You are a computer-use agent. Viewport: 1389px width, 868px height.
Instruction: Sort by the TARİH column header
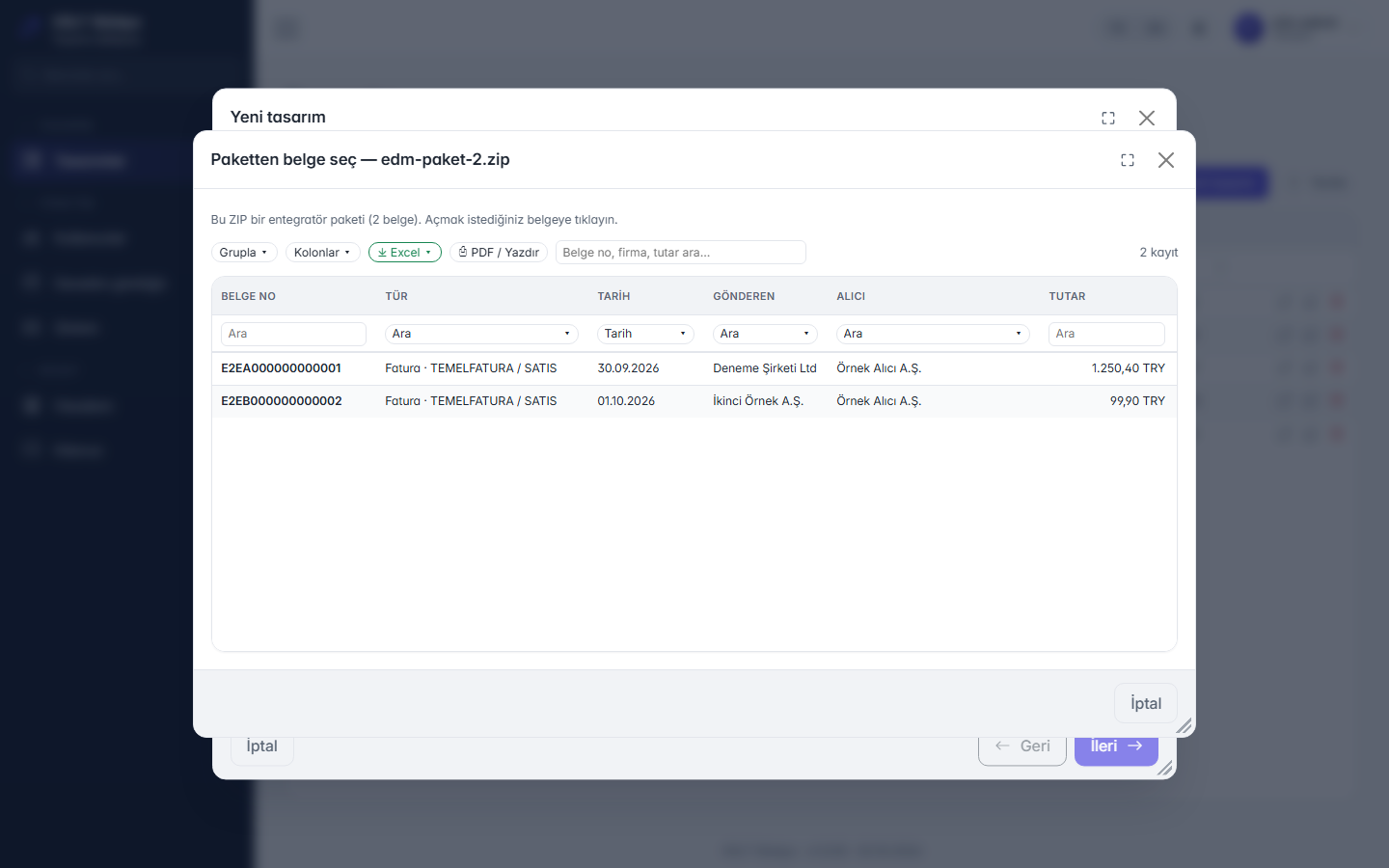(x=613, y=296)
